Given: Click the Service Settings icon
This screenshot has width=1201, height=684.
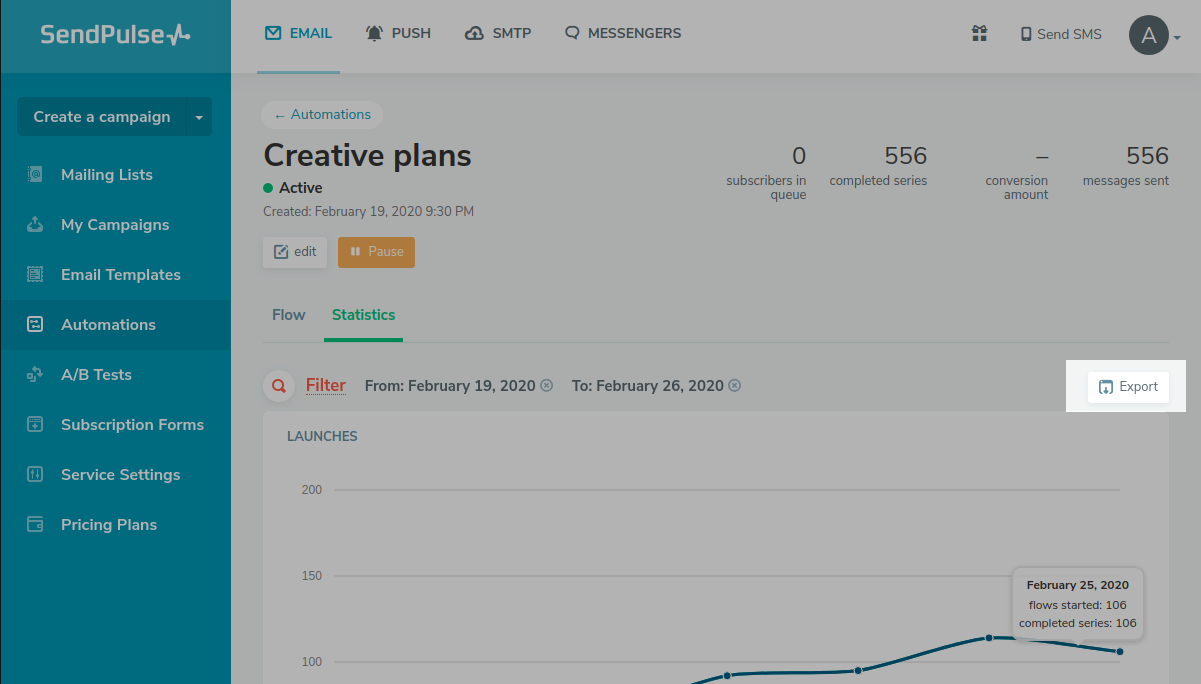Looking at the screenshot, I should pyautogui.click(x=35, y=475).
